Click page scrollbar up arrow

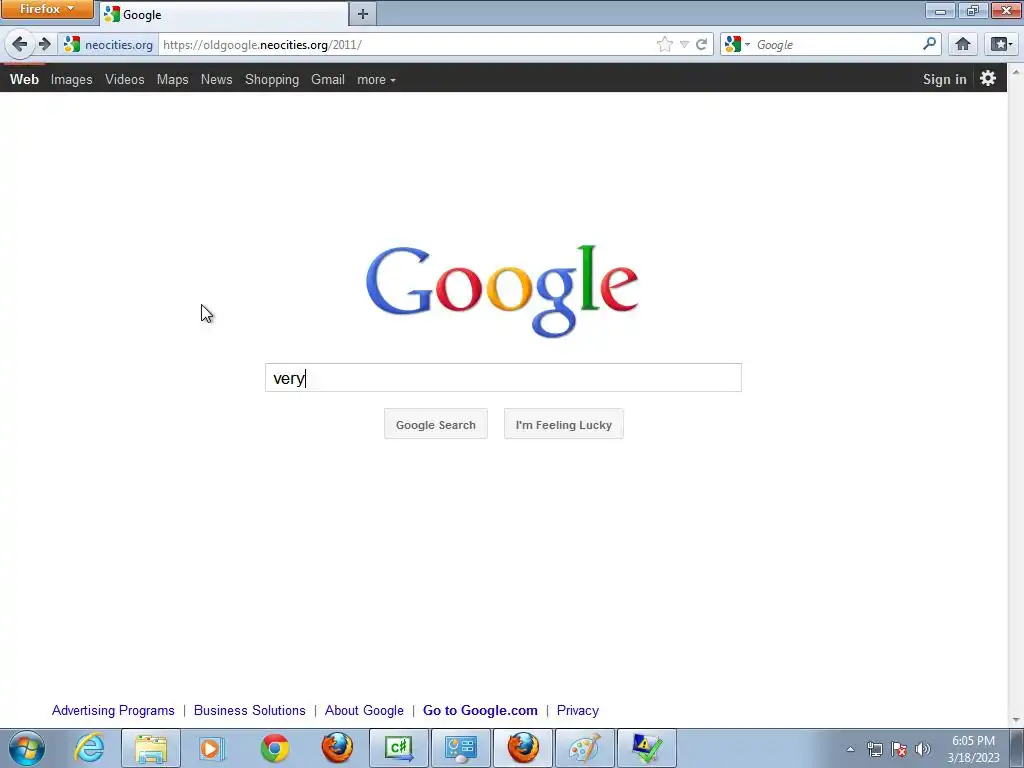click(1016, 70)
